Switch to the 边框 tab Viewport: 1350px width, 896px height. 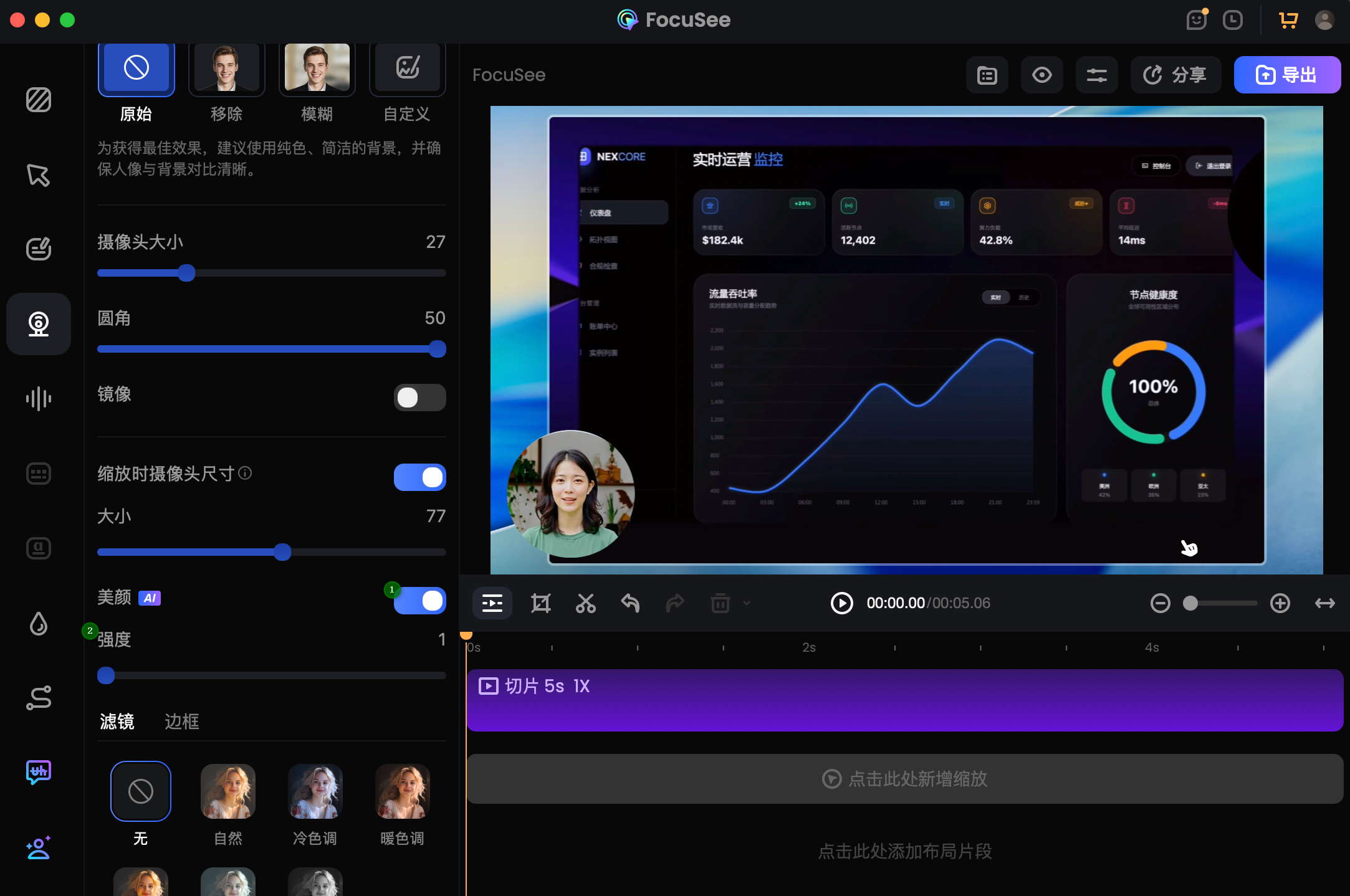(182, 722)
